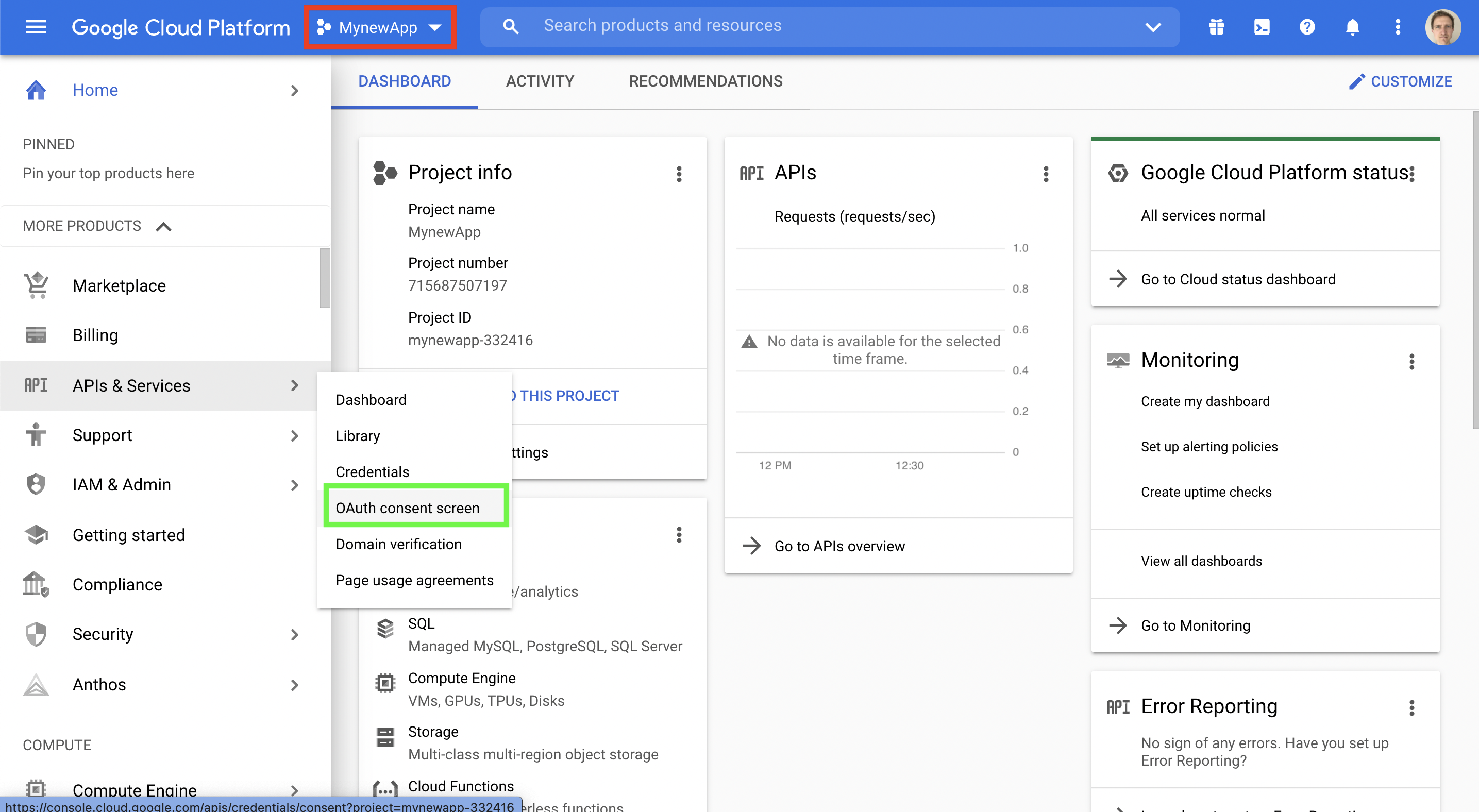This screenshot has width=1479, height=812.
Task: Switch to the RECOMMENDATIONS tab
Action: coord(705,81)
